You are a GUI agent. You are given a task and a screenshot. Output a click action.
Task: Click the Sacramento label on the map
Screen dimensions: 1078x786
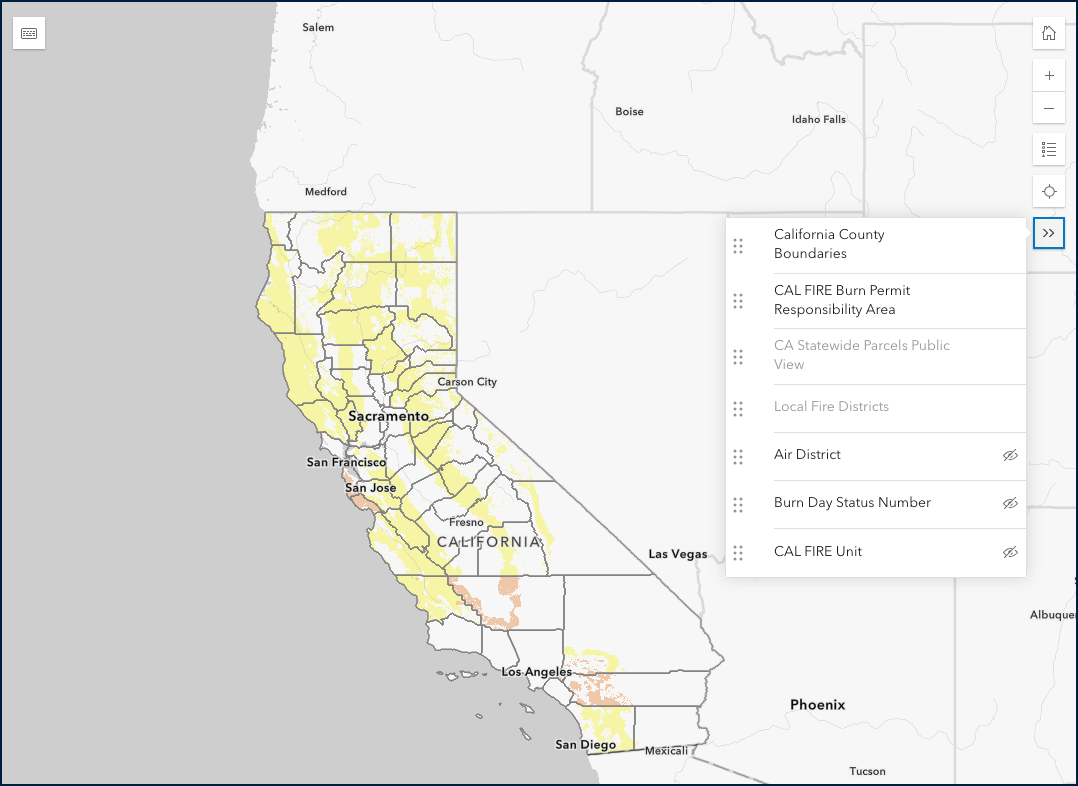pyautogui.click(x=388, y=416)
